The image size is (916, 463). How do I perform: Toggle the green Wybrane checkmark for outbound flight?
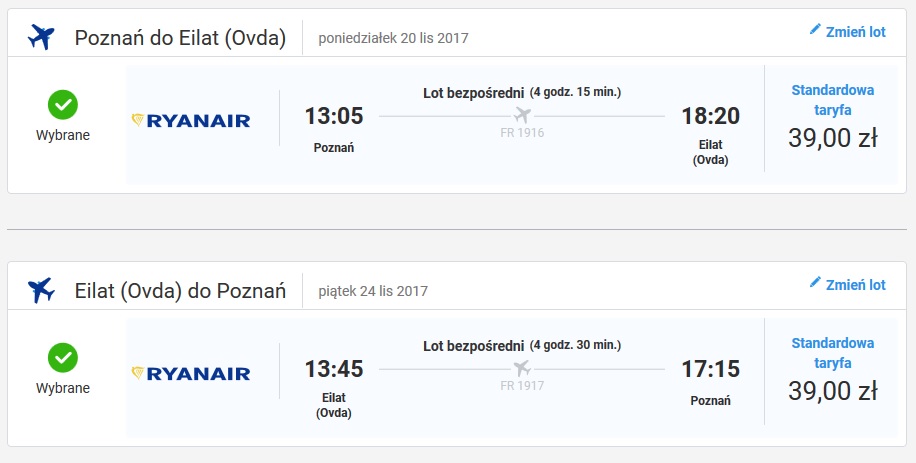point(63,105)
